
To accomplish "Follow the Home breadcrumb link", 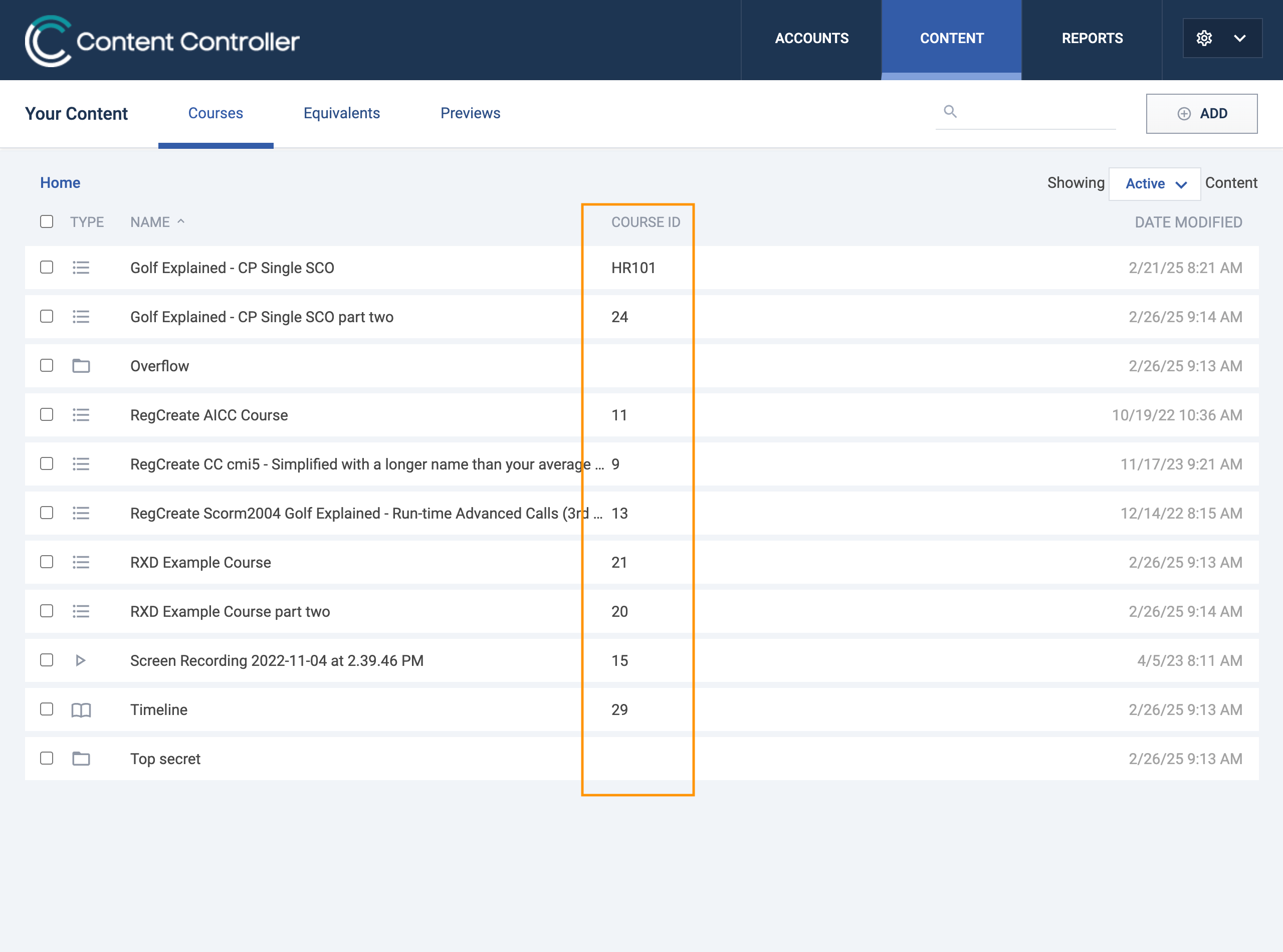I will pyautogui.click(x=60, y=183).
